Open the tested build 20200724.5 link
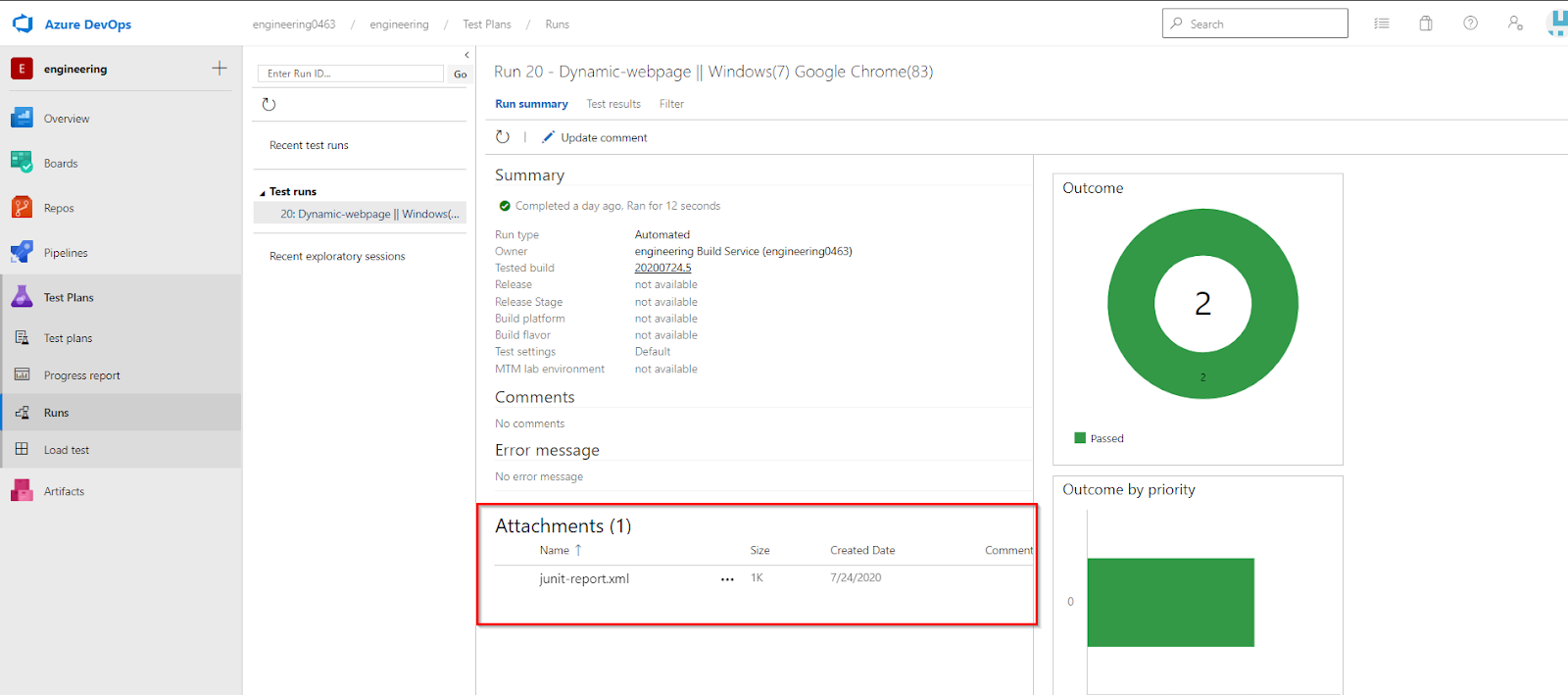This screenshot has width=1568, height=695. 662,268
